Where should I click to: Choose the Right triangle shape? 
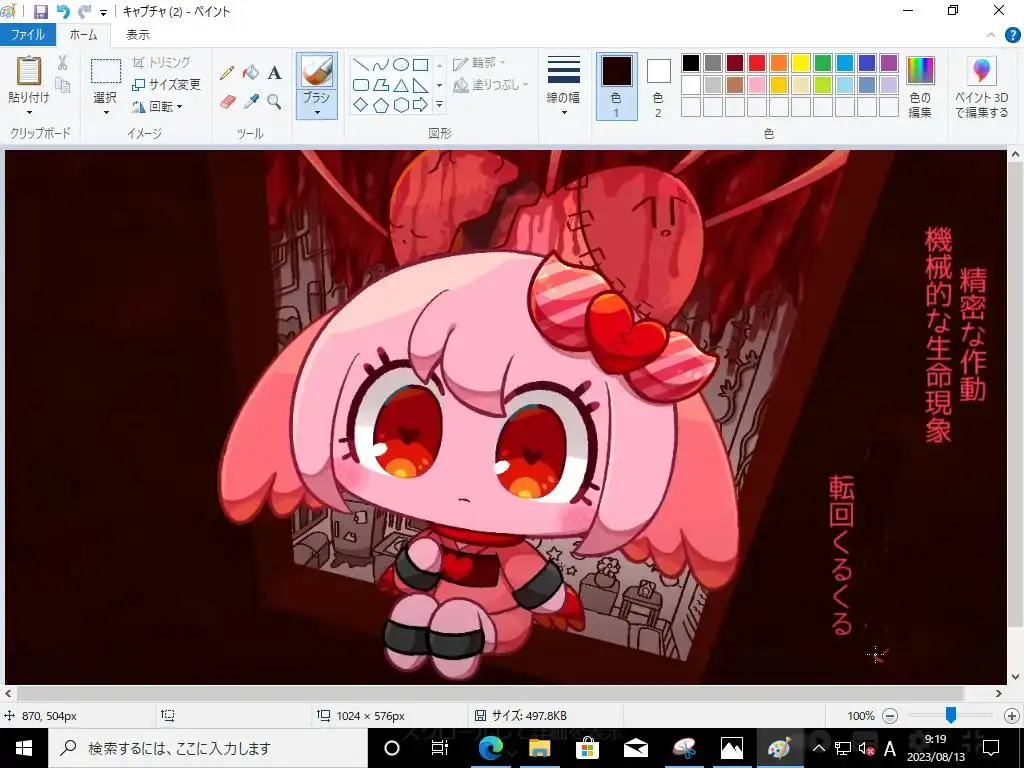421,85
